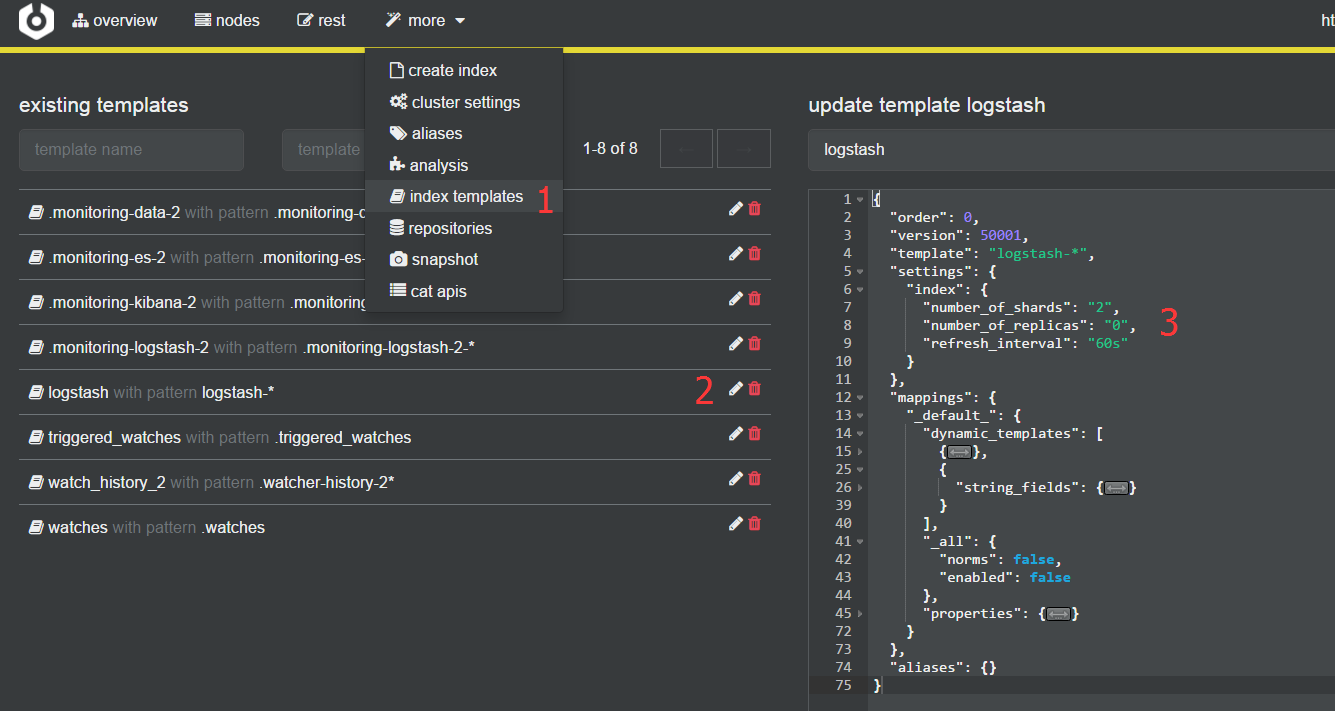The height and width of the screenshot is (711, 1335).
Task: Edit the watches template
Action: (736, 523)
